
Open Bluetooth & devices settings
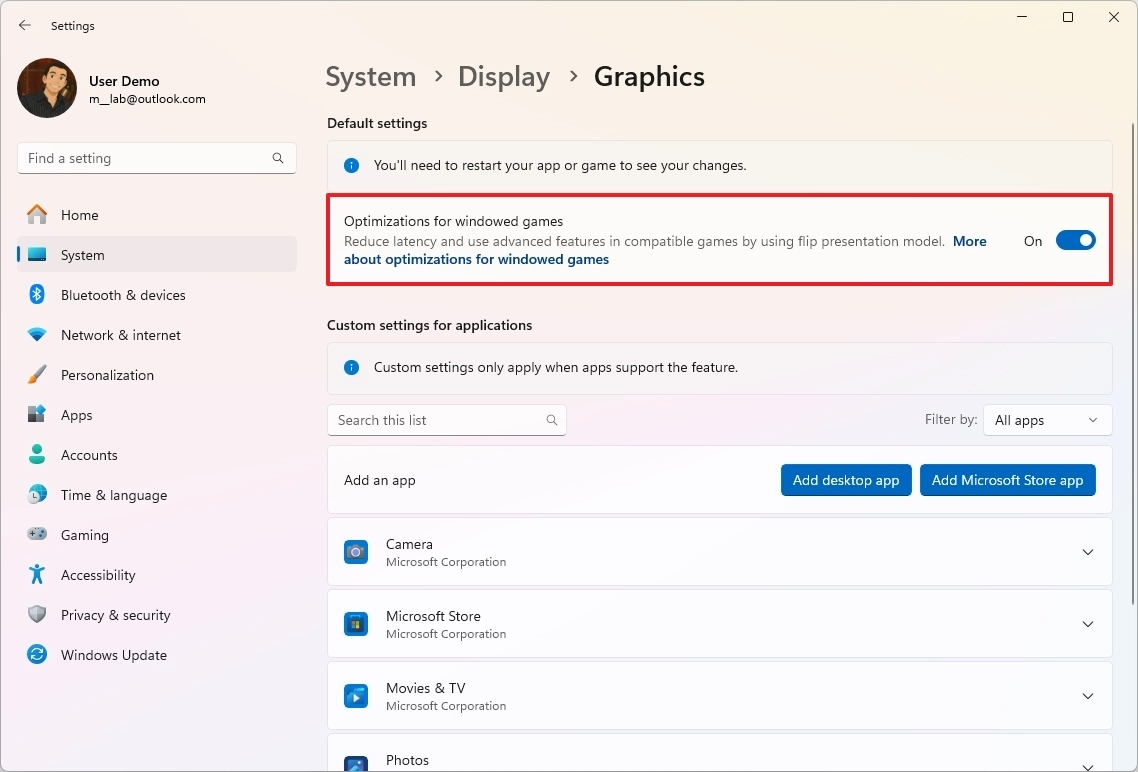(x=157, y=295)
